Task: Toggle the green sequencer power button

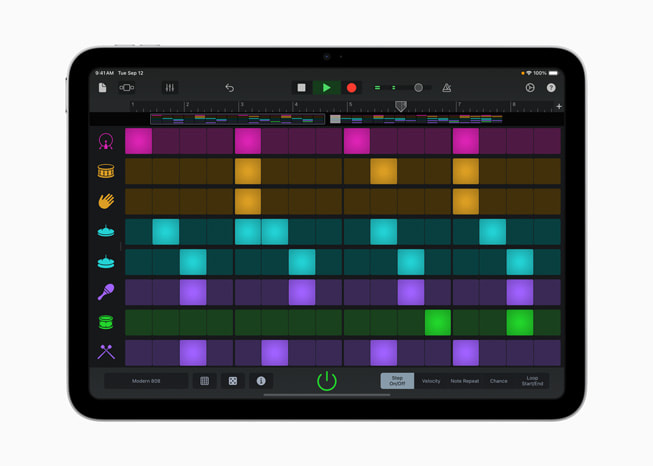Action: pyautogui.click(x=327, y=381)
